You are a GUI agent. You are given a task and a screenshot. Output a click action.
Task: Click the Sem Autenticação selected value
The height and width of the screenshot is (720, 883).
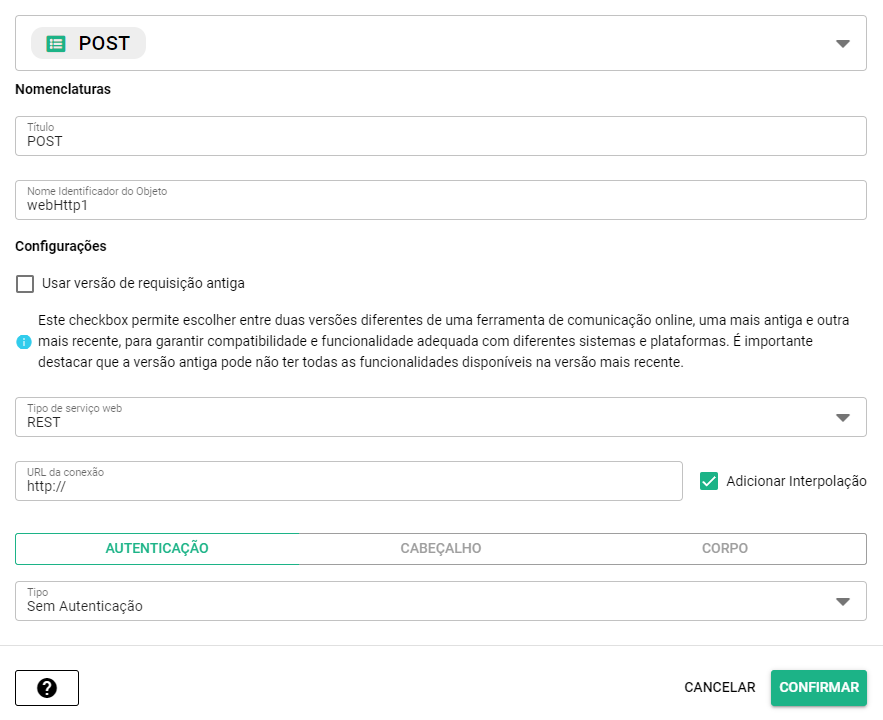click(x=85, y=606)
